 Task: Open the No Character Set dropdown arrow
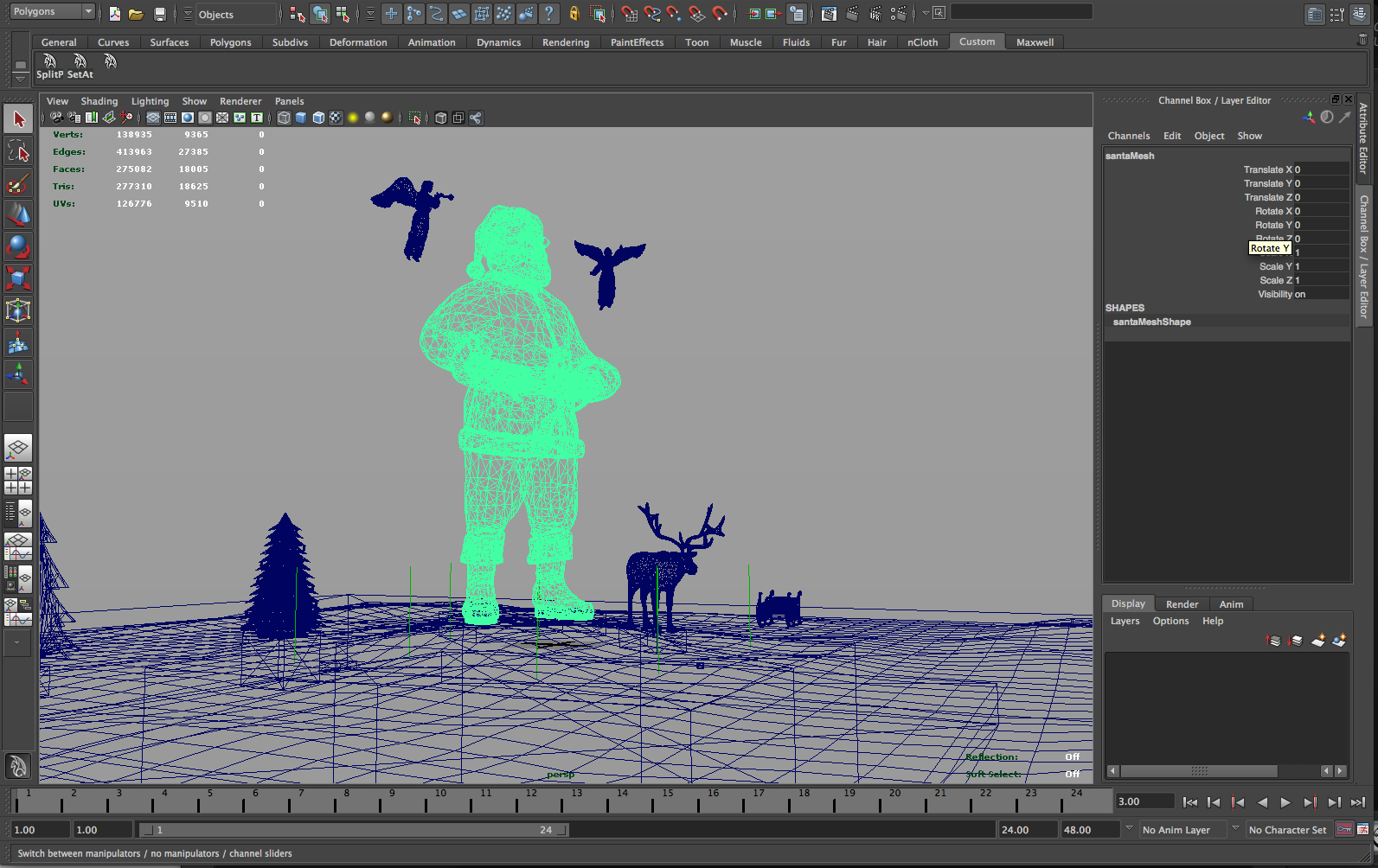click(x=1235, y=829)
